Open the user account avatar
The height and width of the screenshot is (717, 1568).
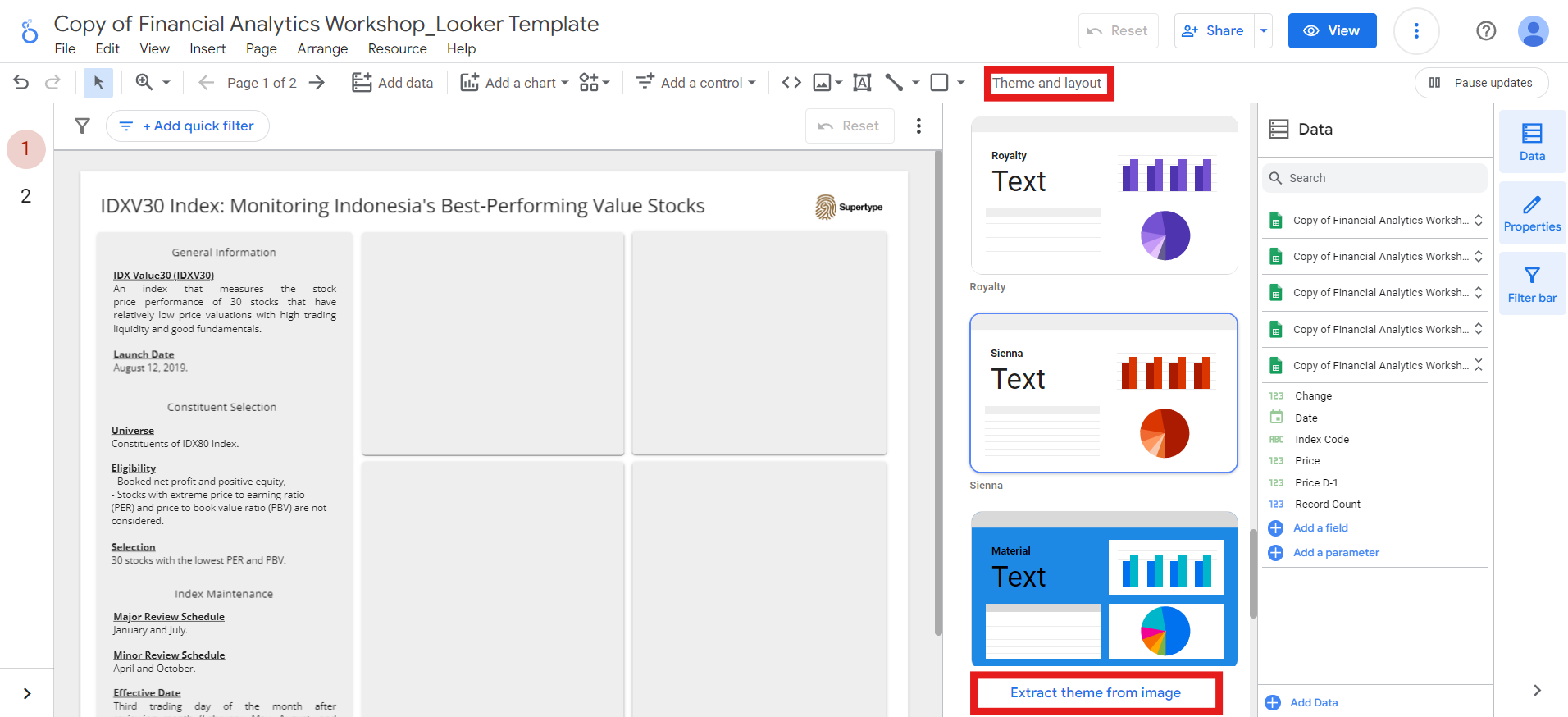pyautogui.click(x=1533, y=31)
